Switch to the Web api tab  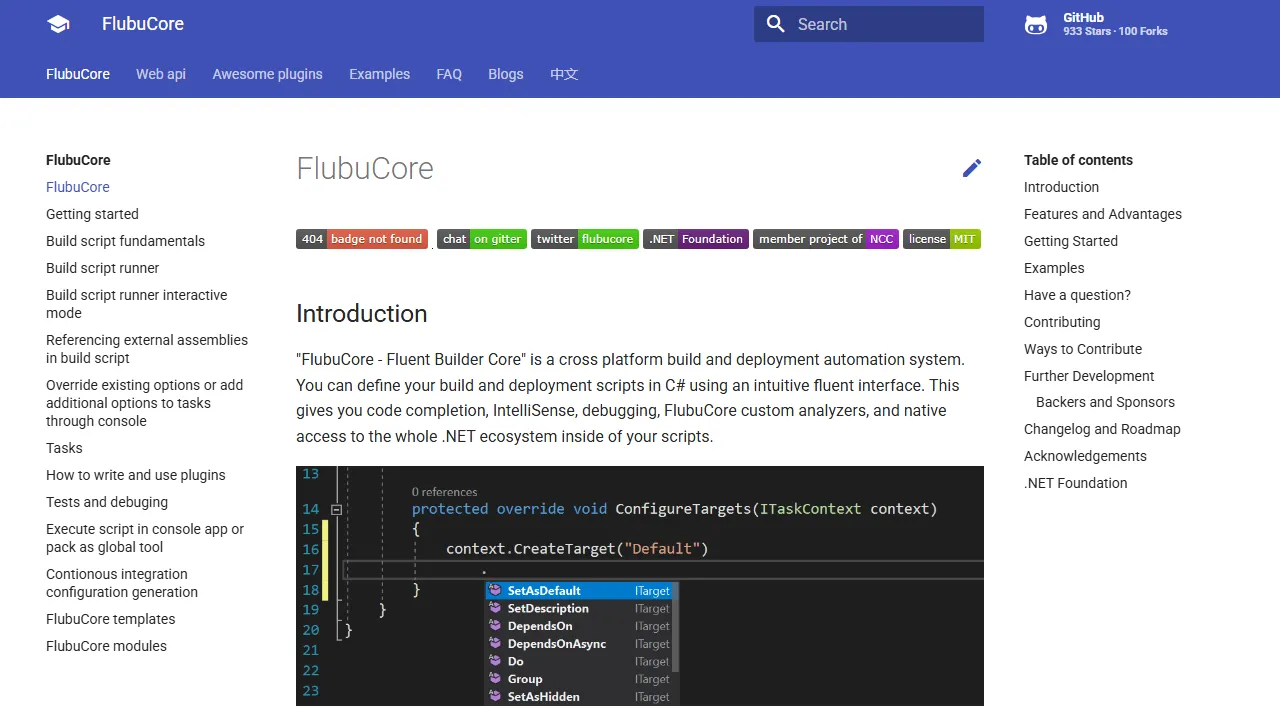tap(160, 74)
